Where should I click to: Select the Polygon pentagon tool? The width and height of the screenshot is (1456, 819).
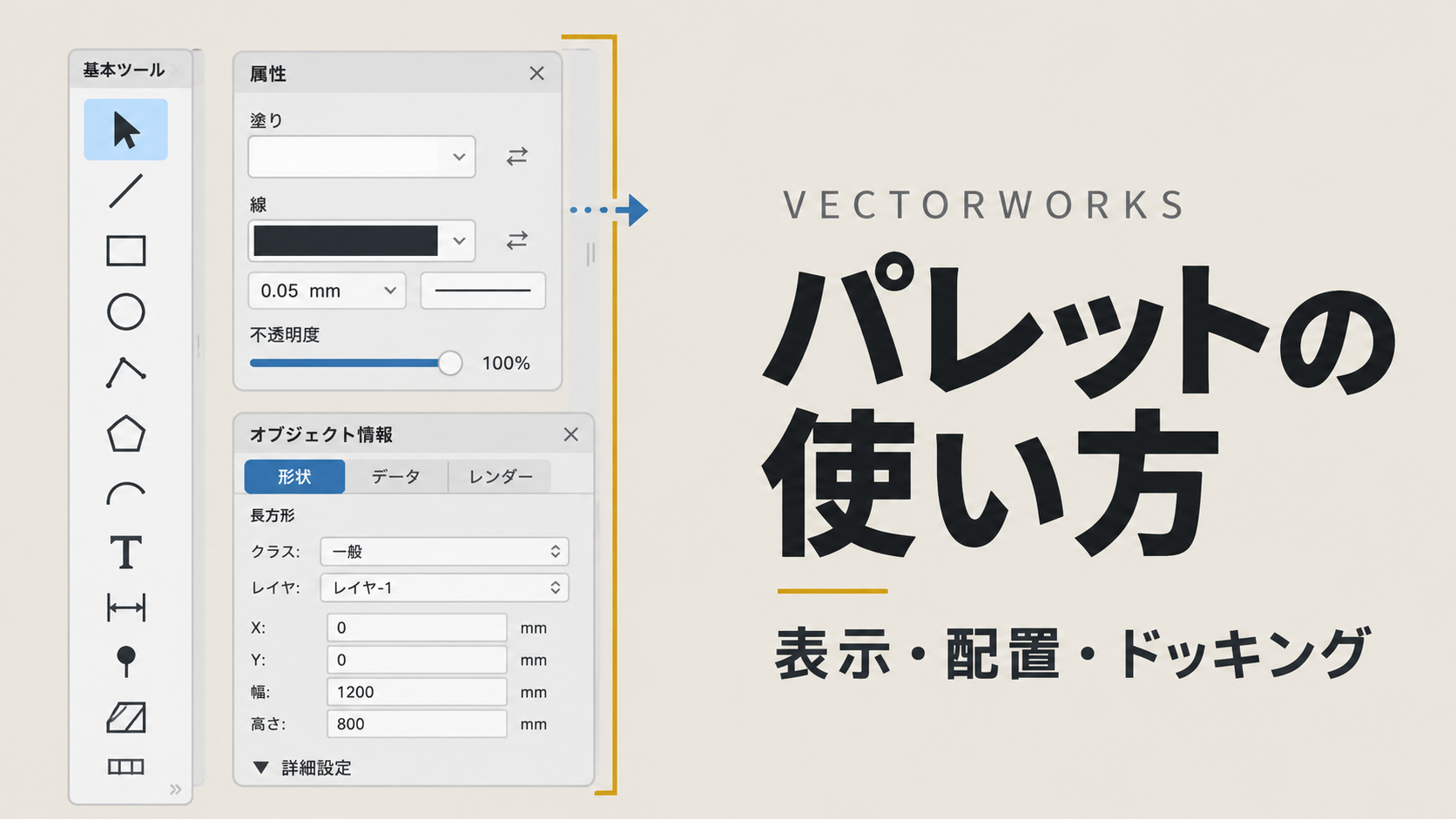(x=125, y=433)
